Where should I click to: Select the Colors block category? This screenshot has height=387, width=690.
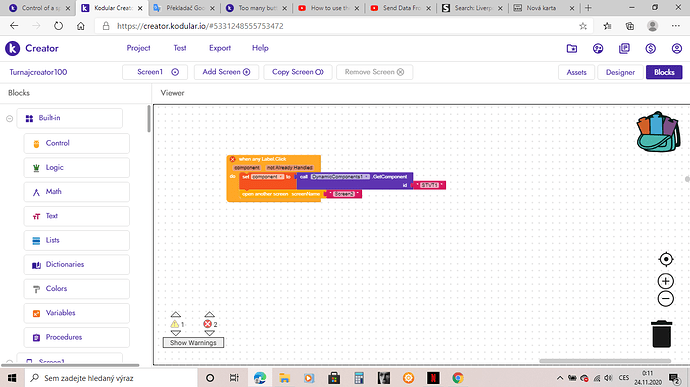click(77, 289)
